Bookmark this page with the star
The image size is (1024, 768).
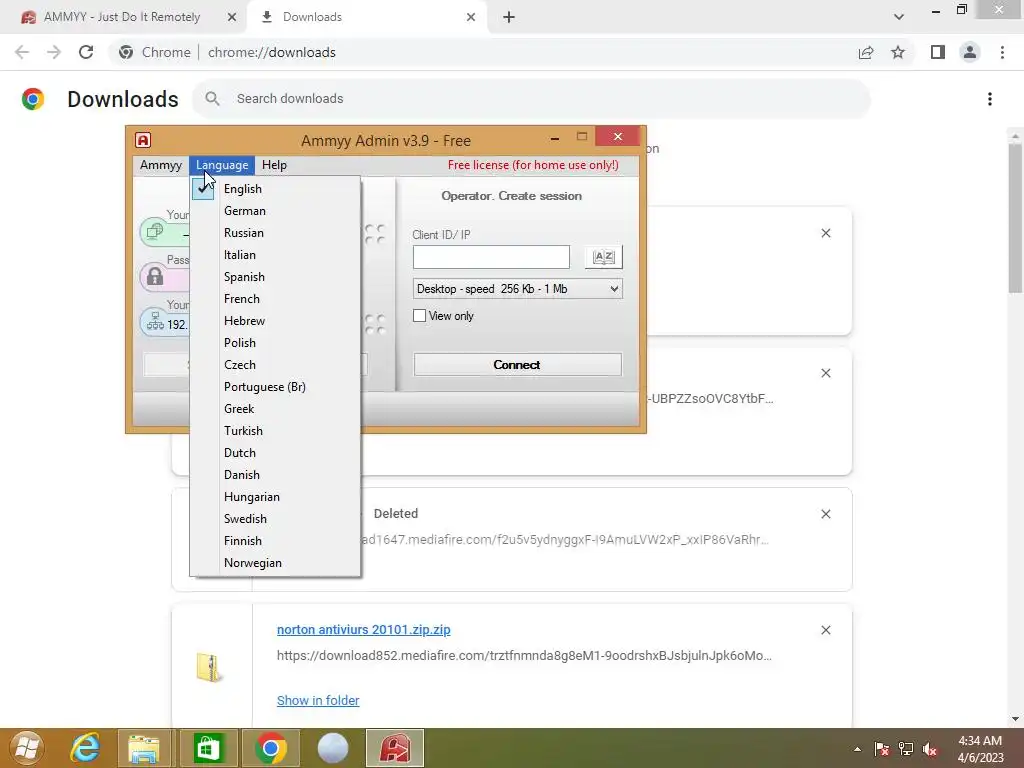(898, 52)
